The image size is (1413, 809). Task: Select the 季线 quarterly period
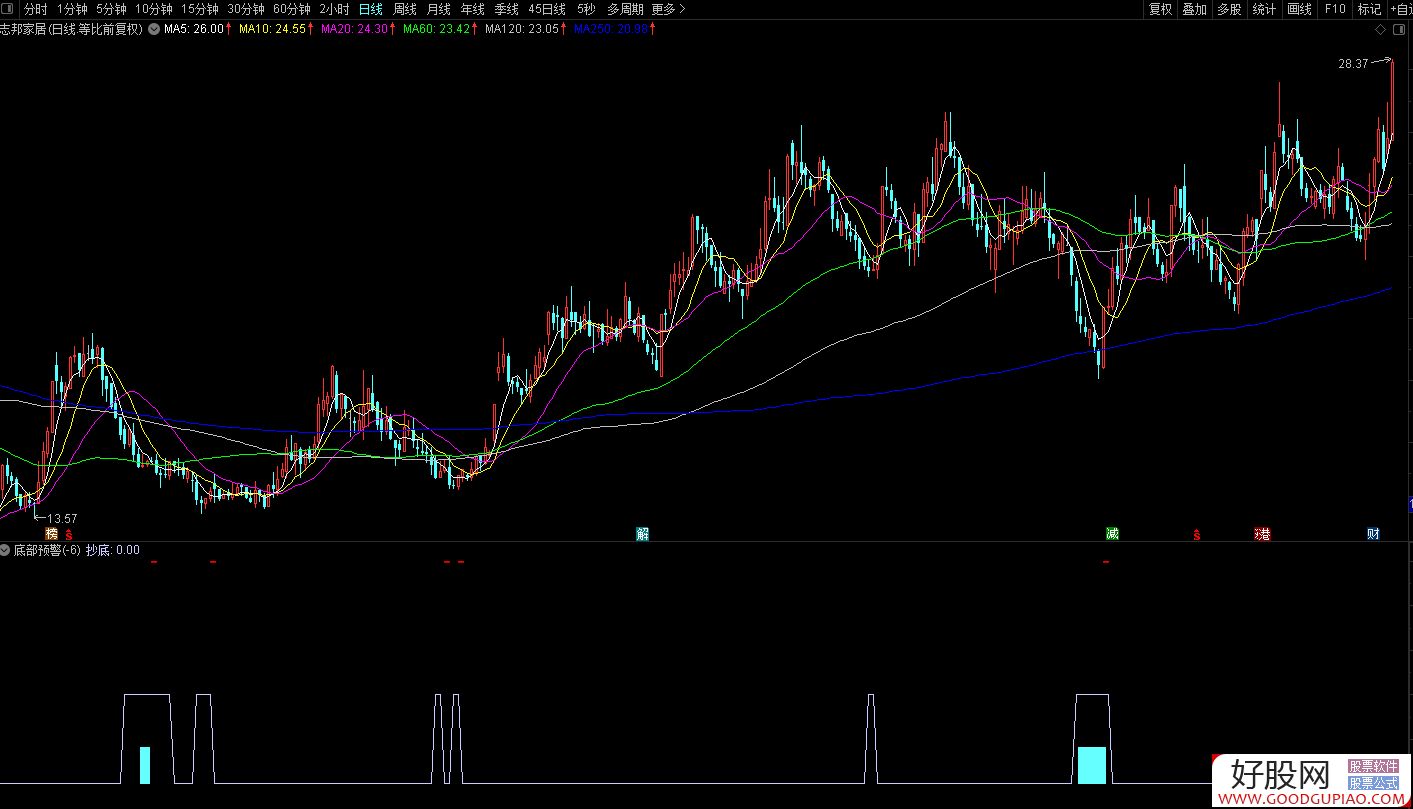click(x=507, y=9)
